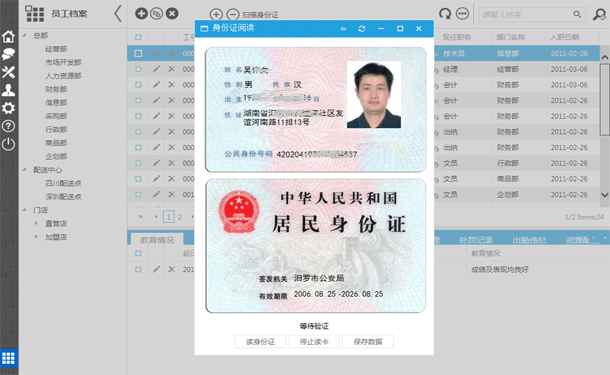610x375 pixels.
Task: Open the chat messages sidebar icon
Action: (8, 54)
